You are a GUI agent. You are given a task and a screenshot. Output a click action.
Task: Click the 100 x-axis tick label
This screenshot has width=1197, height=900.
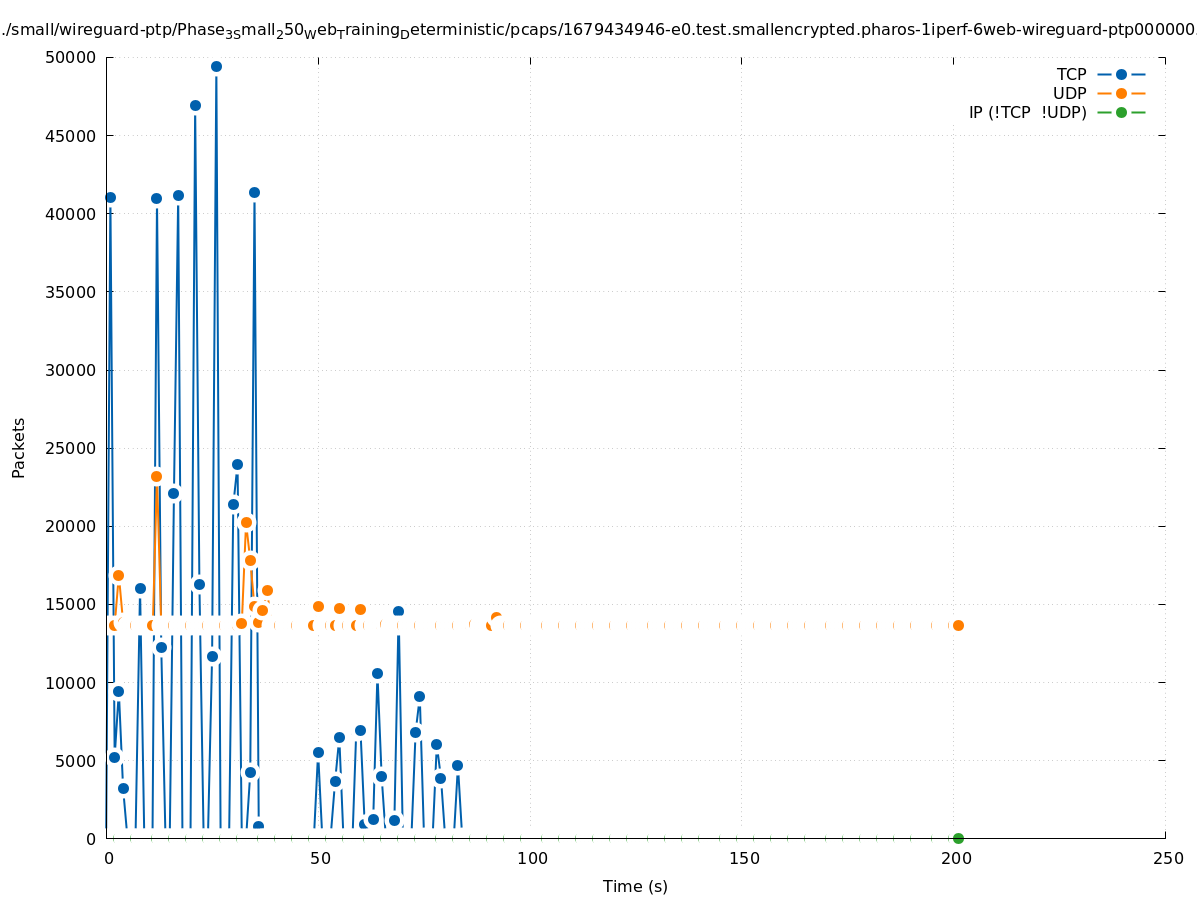532,858
